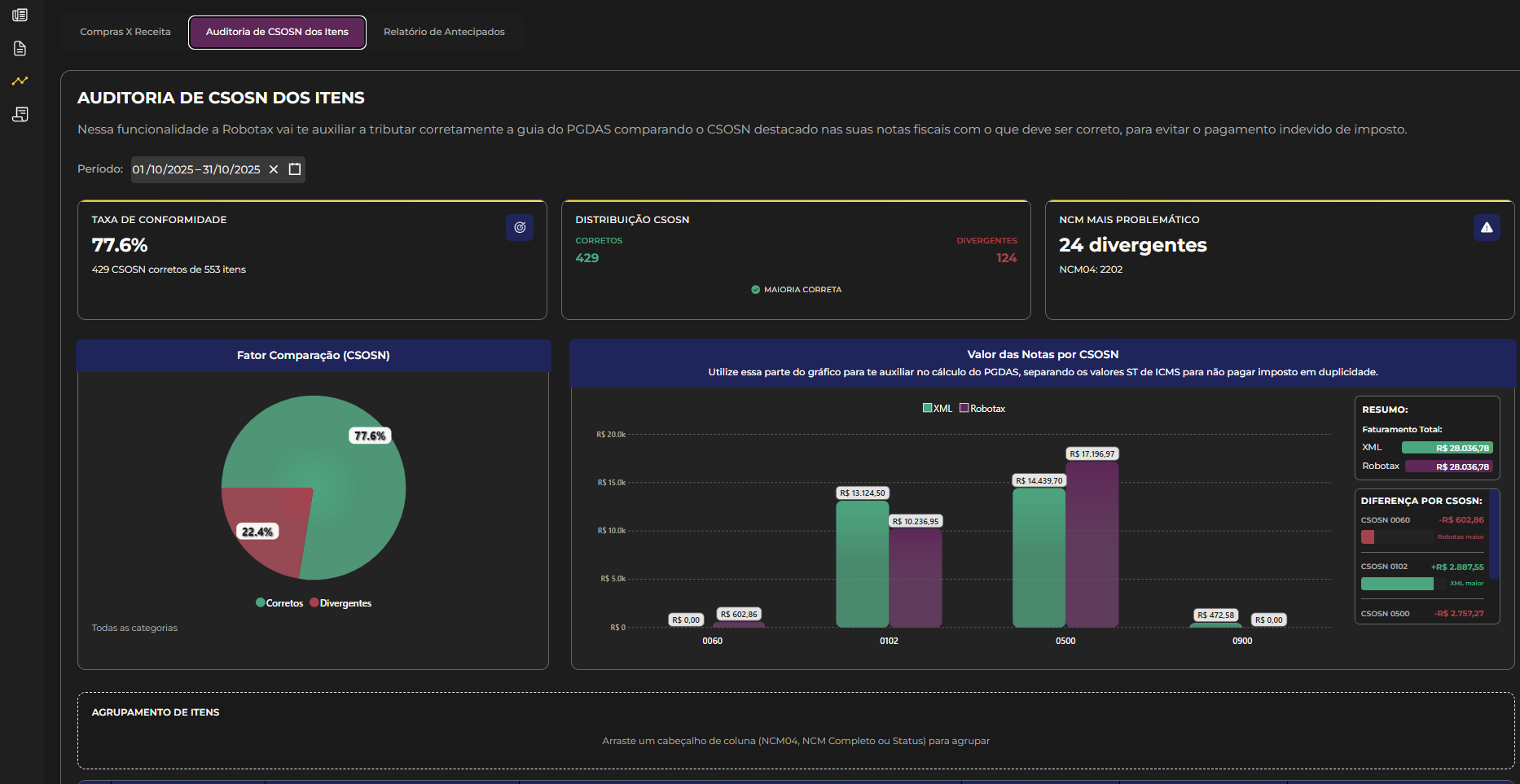Toggle the Robotax series legend in bar chart

pyautogui.click(x=982, y=409)
